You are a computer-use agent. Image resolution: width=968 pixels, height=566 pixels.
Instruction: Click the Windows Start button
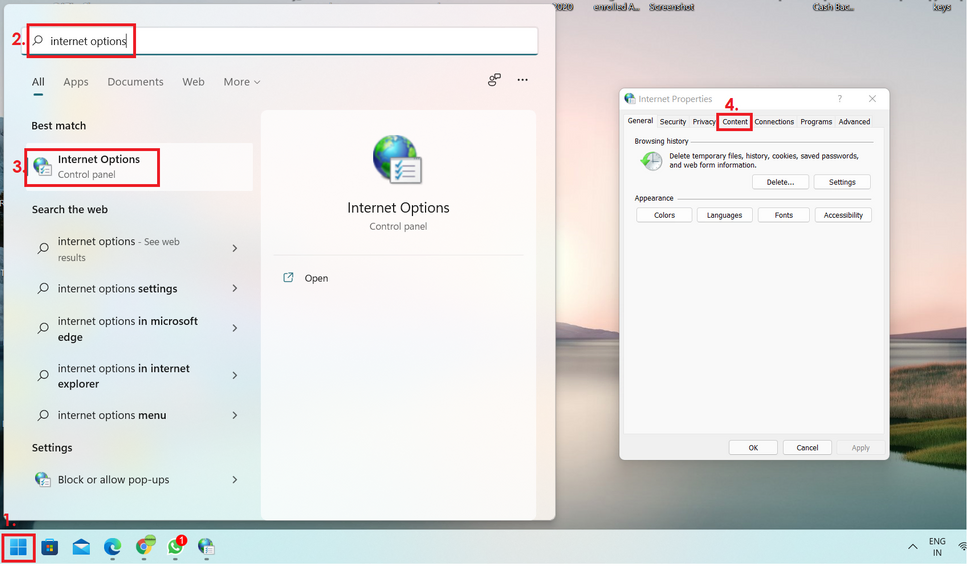click(x=19, y=547)
